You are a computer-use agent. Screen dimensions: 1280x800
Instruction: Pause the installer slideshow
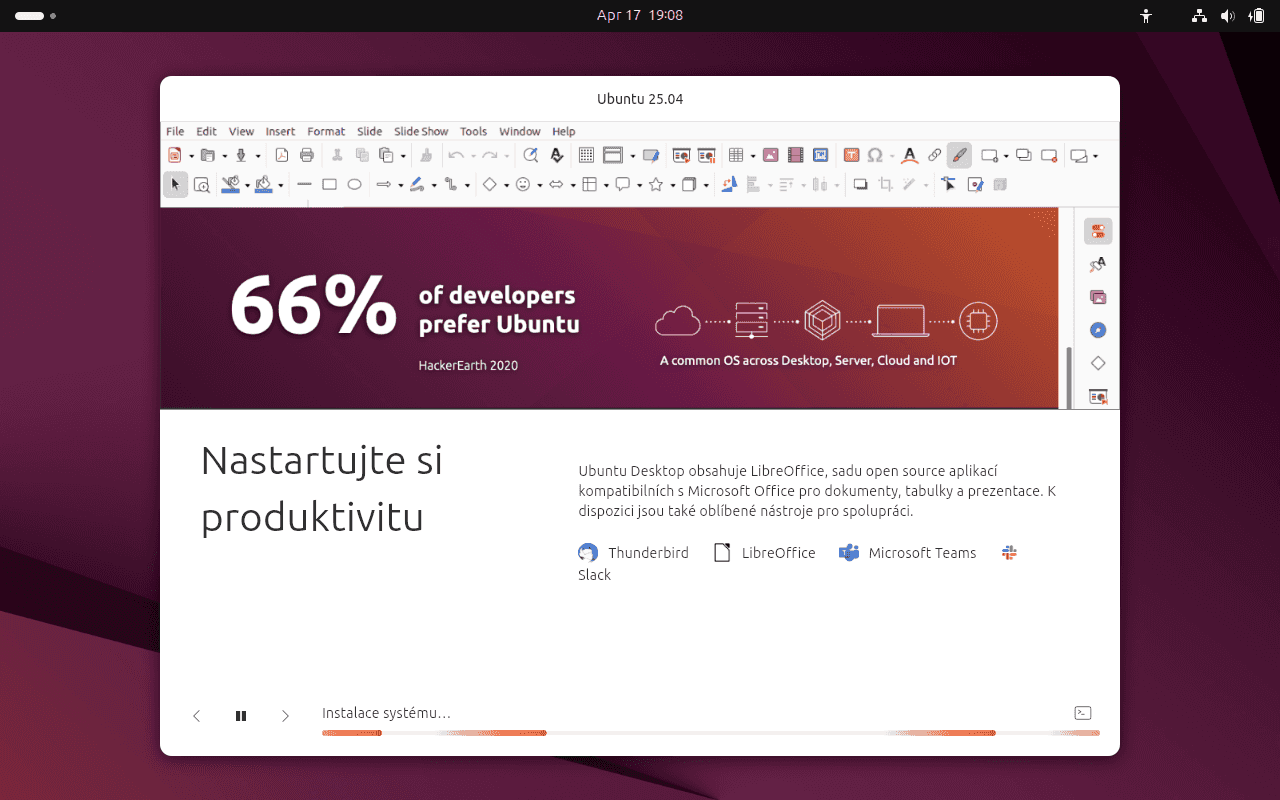pos(241,716)
